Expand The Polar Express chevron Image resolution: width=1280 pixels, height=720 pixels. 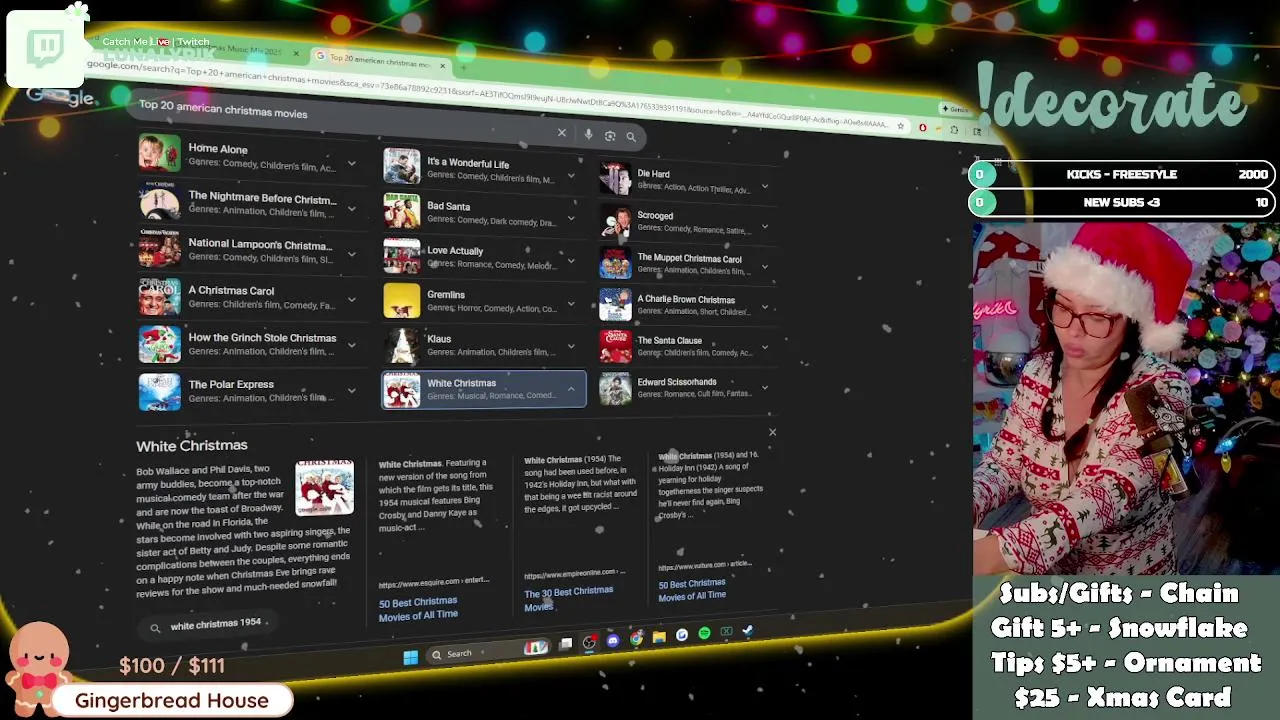(x=351, y=391)
